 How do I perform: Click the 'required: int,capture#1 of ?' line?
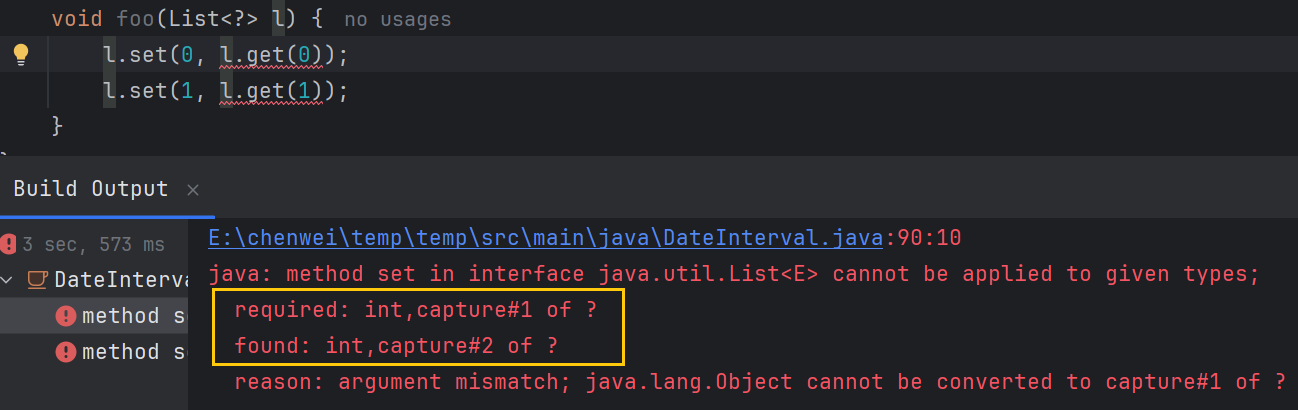pos(415,310)
